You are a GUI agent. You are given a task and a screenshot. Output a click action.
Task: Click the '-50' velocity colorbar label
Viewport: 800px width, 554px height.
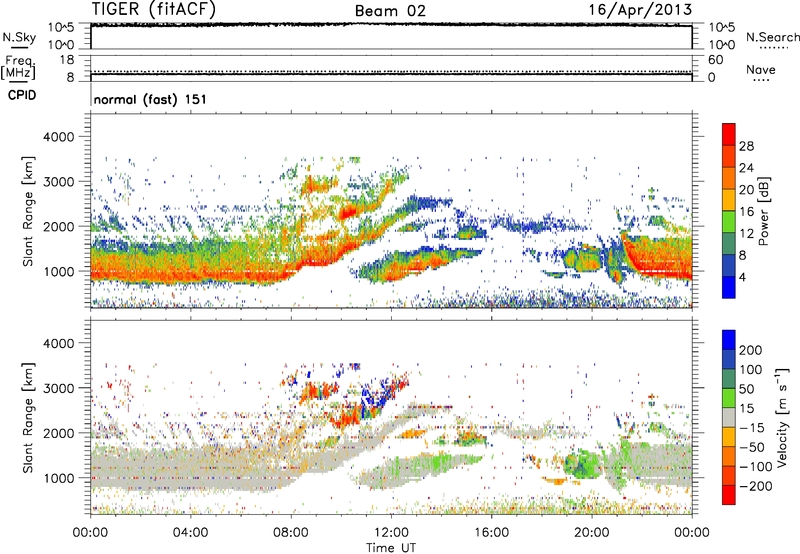(x=751, y=448)
